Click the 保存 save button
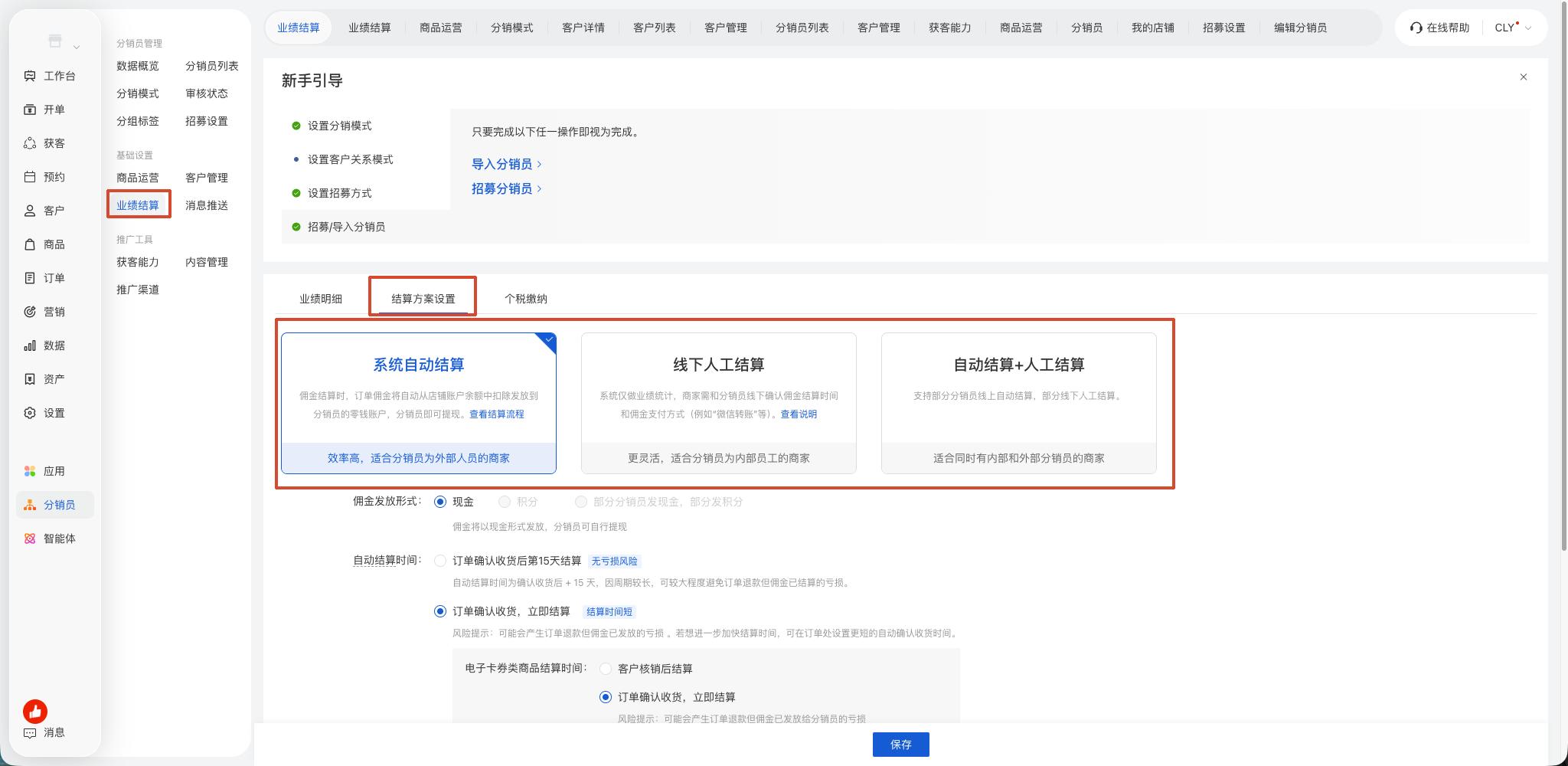Screen dimensions: 1568x766 (x=901, y=745)
